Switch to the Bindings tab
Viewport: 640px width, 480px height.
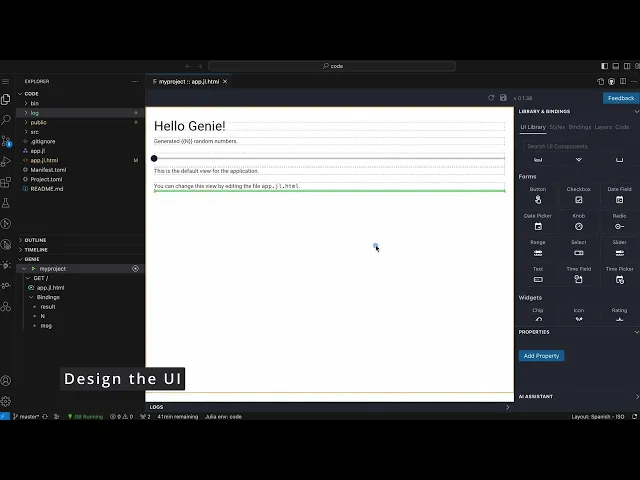point(580,127)
